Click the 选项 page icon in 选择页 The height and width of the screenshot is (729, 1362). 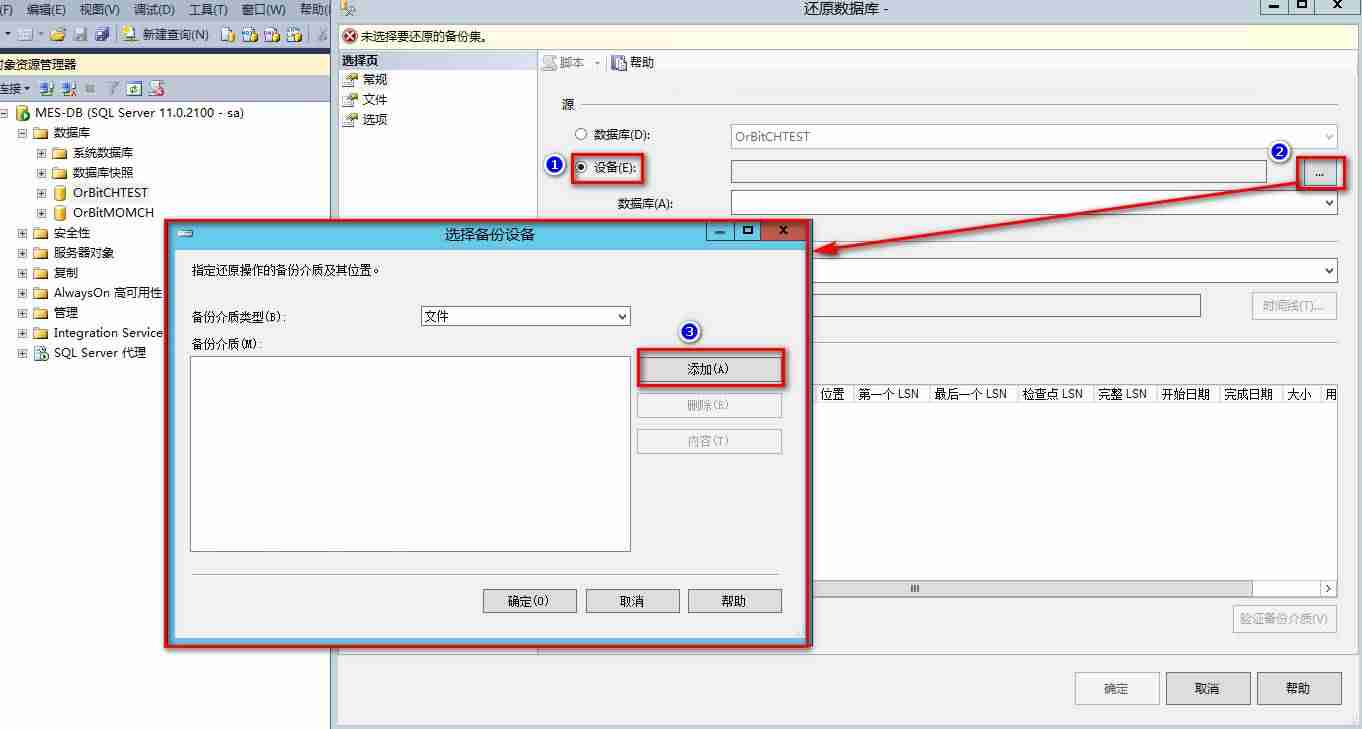pos(349,120)
